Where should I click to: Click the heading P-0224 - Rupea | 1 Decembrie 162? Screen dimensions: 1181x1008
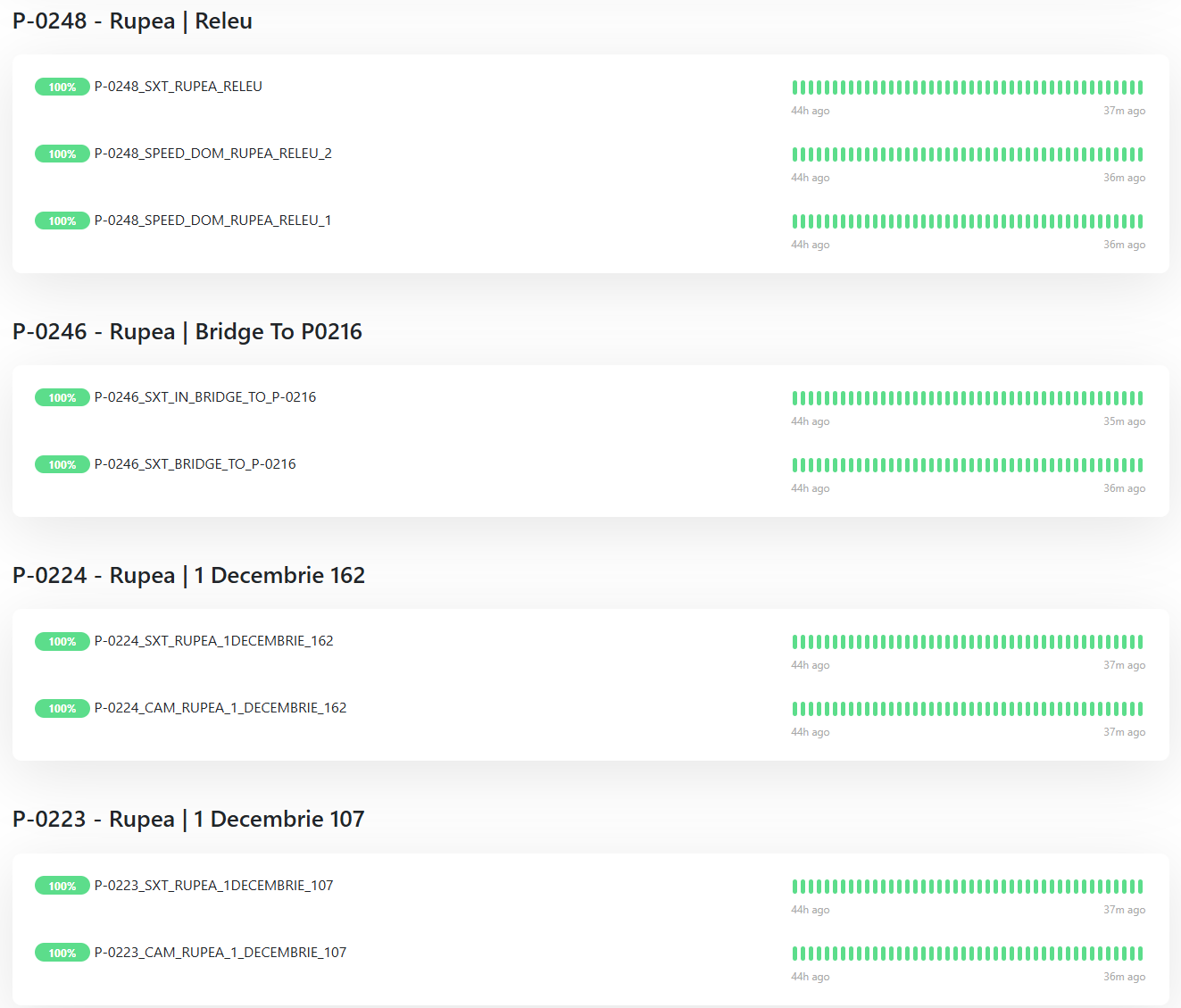(x=188, y=576)
